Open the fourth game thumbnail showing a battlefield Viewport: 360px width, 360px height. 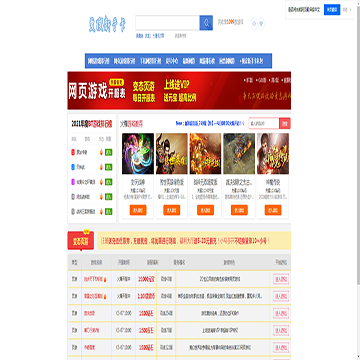(x=239, y=154)
